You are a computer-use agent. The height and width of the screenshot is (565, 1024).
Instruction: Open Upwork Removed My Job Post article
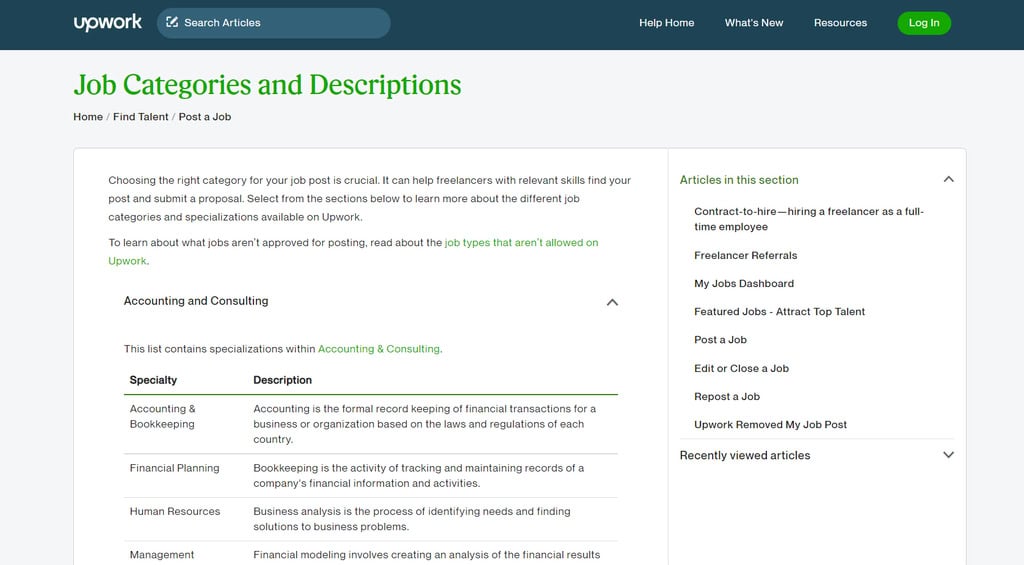click(770, 425)
